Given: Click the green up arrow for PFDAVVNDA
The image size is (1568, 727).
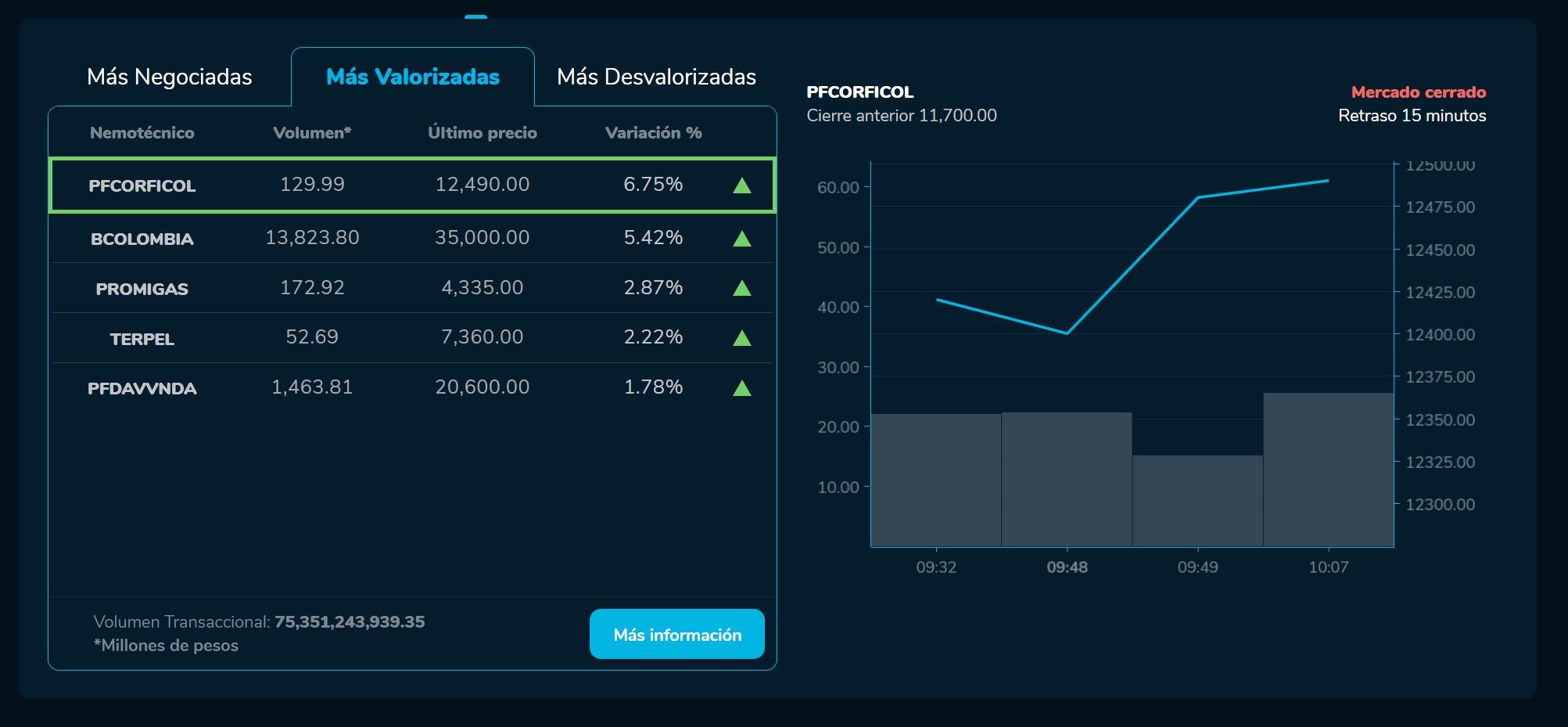Looking at the screenshot, I should click(x=741, y=388).
